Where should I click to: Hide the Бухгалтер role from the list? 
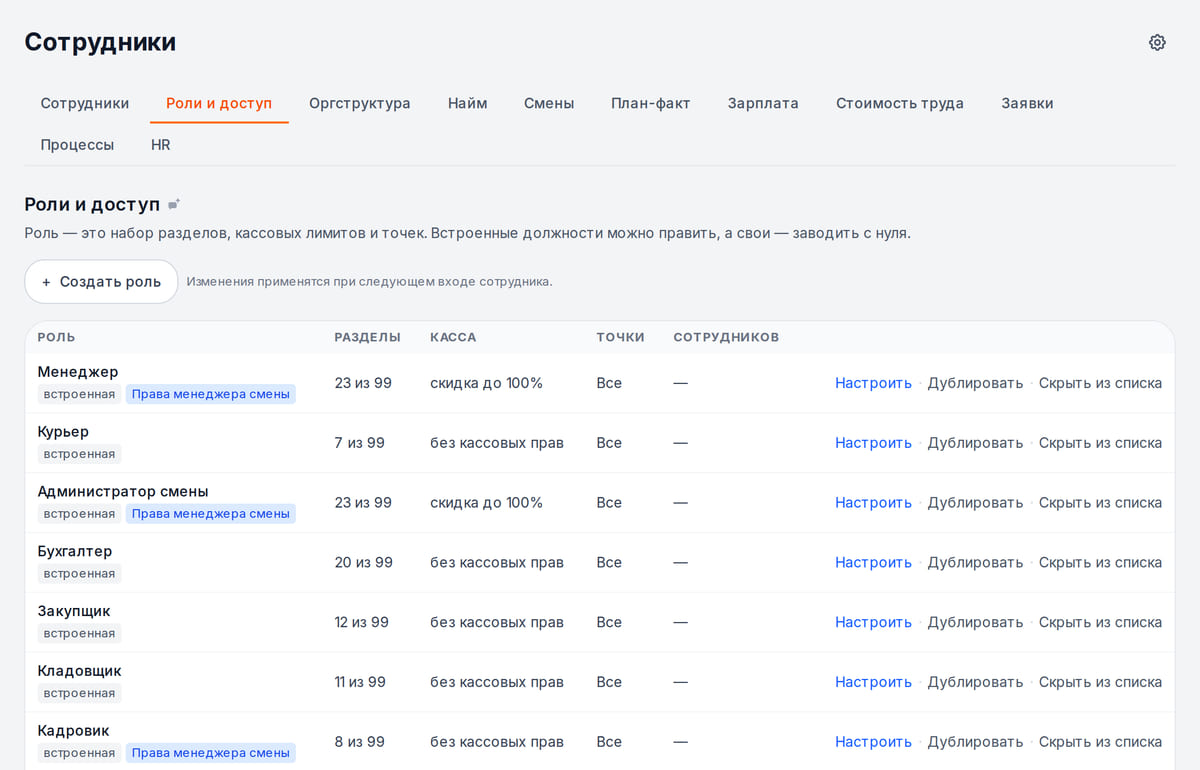pyautogui.click(x=1100, y=563)
